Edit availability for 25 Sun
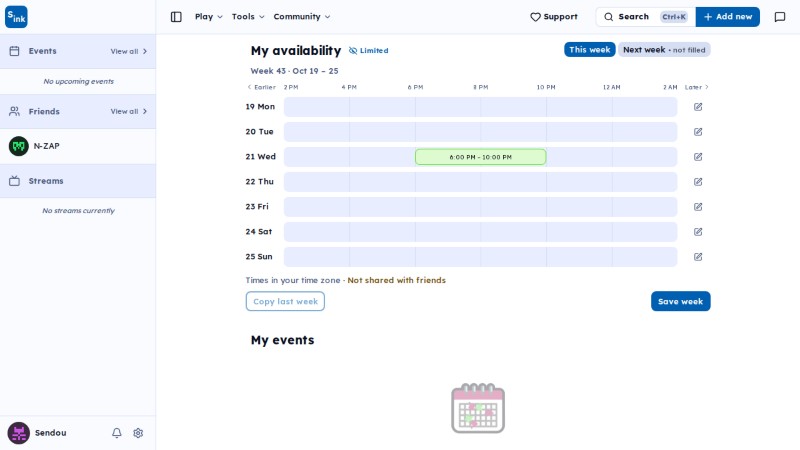 pyautogui.click(x=698, y=257)
